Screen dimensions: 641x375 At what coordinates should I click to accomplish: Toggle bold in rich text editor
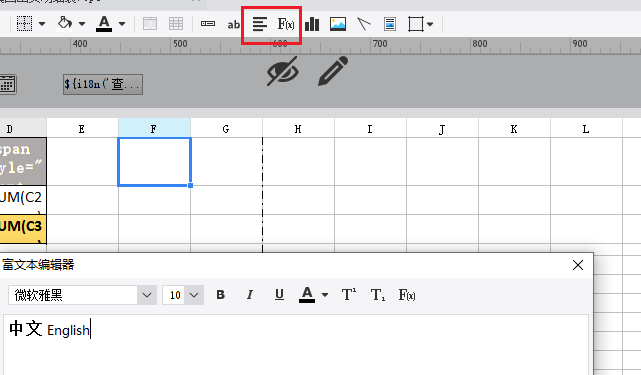tap(220, 294)
